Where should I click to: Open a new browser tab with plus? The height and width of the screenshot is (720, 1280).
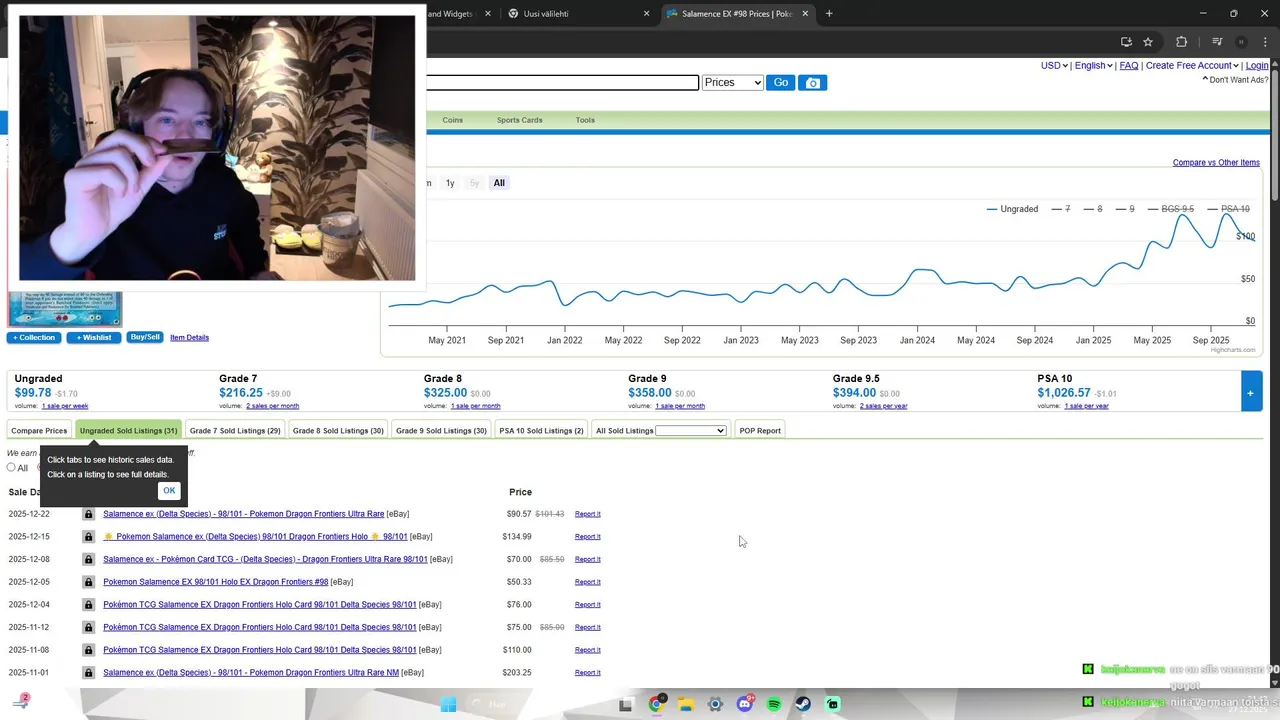pyautogui.click(x=829, y=14)
